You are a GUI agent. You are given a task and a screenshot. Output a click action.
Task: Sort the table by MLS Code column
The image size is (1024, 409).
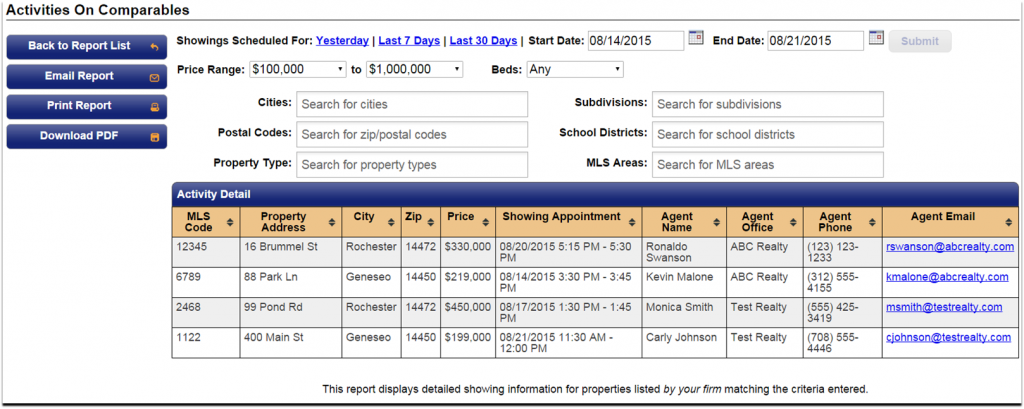pos(230,222)
